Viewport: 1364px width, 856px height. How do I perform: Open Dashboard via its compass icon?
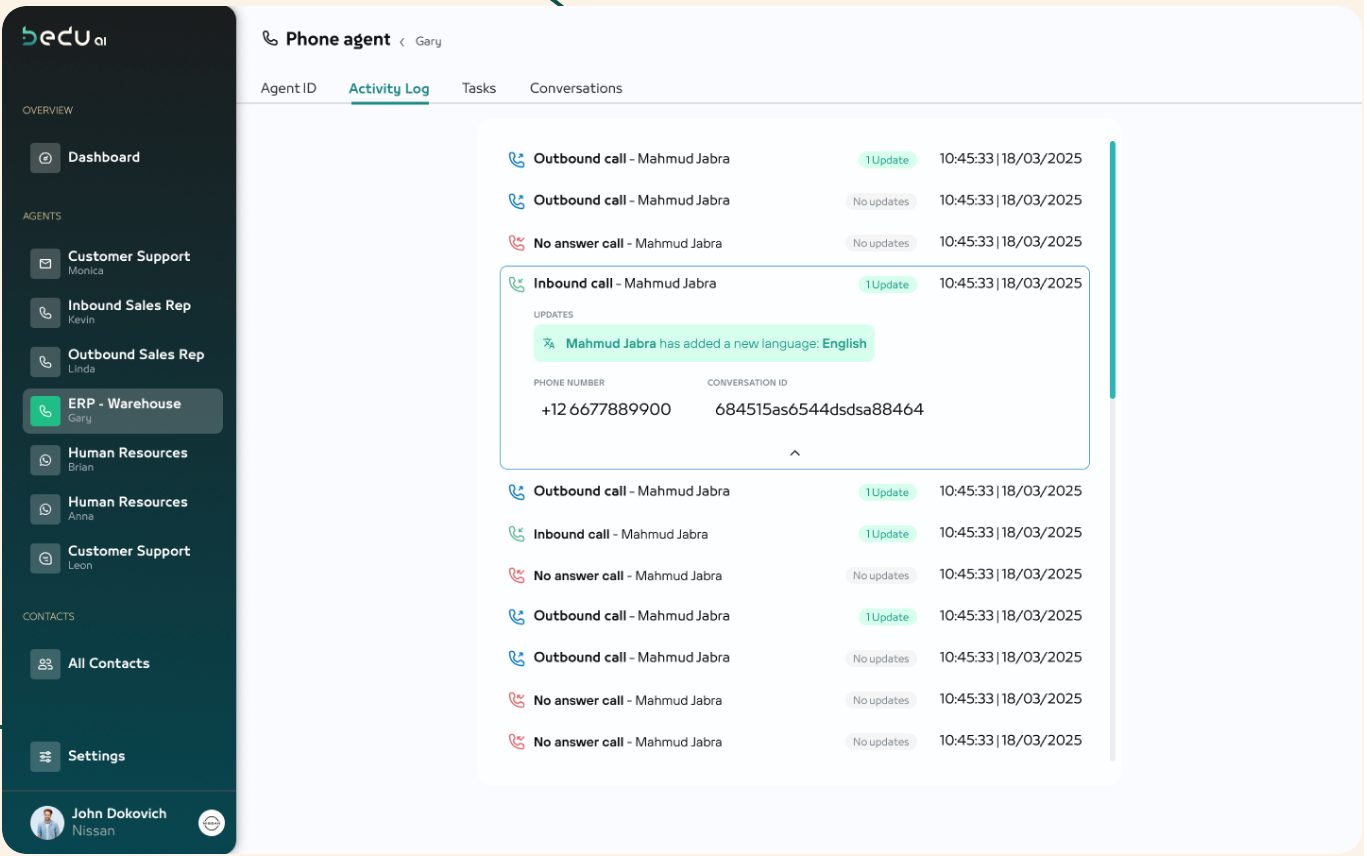point(45,158)
